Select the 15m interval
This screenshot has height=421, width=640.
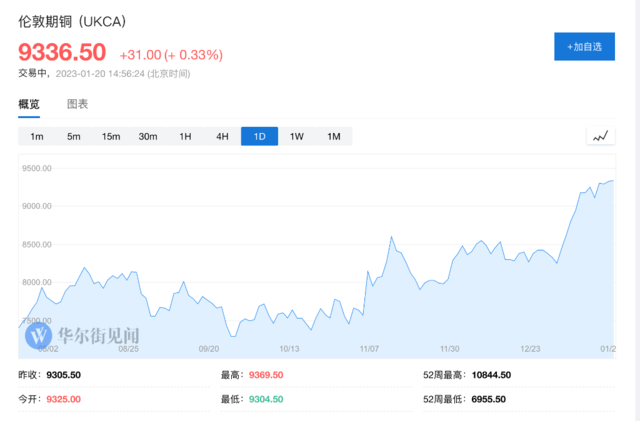pos(111,136)
